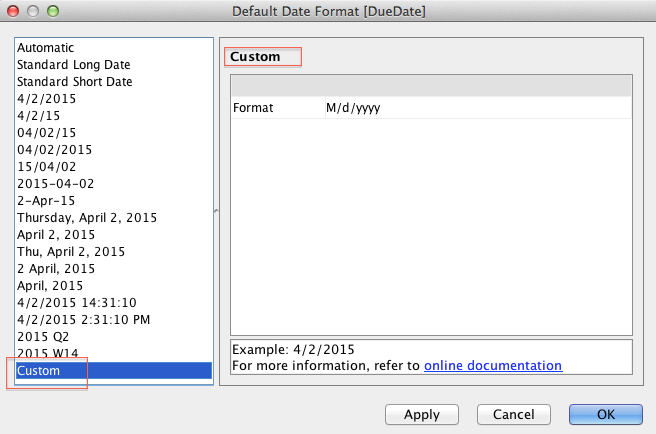Open the online documentation link
The height and width of the screenshot is (434, 656).
point(493,366)
